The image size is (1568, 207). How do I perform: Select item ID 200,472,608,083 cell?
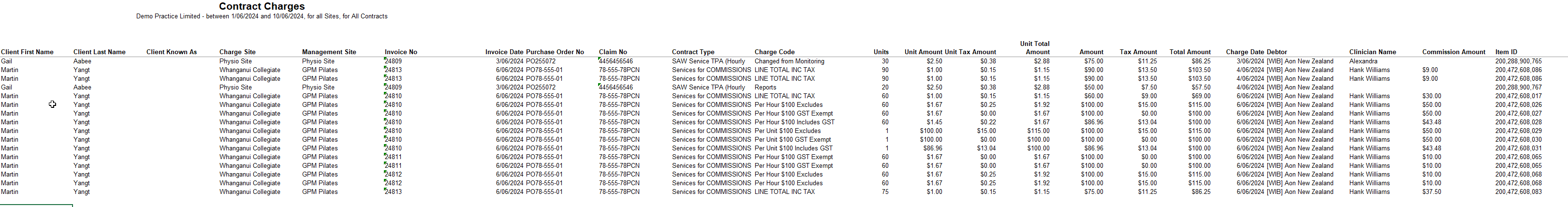(1519, 192)
